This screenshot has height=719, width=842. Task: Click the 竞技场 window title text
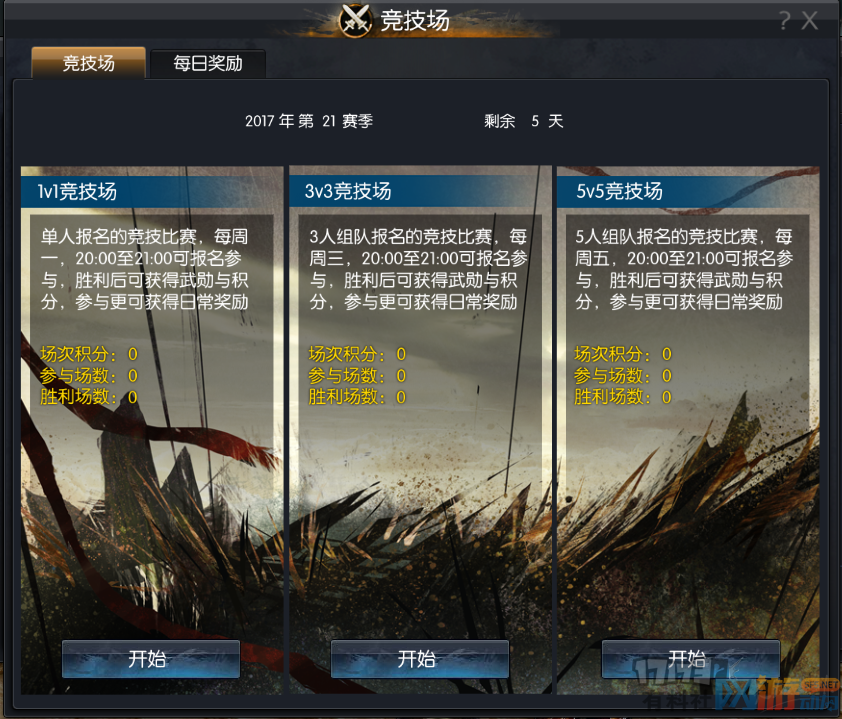click(415, 20)
